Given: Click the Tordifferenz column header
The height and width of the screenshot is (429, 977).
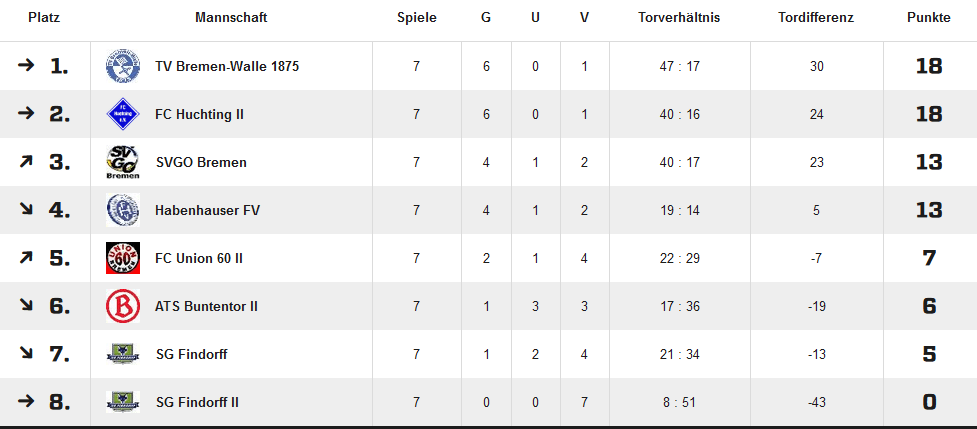Looking at the screenshot, I should pos(816,18).
